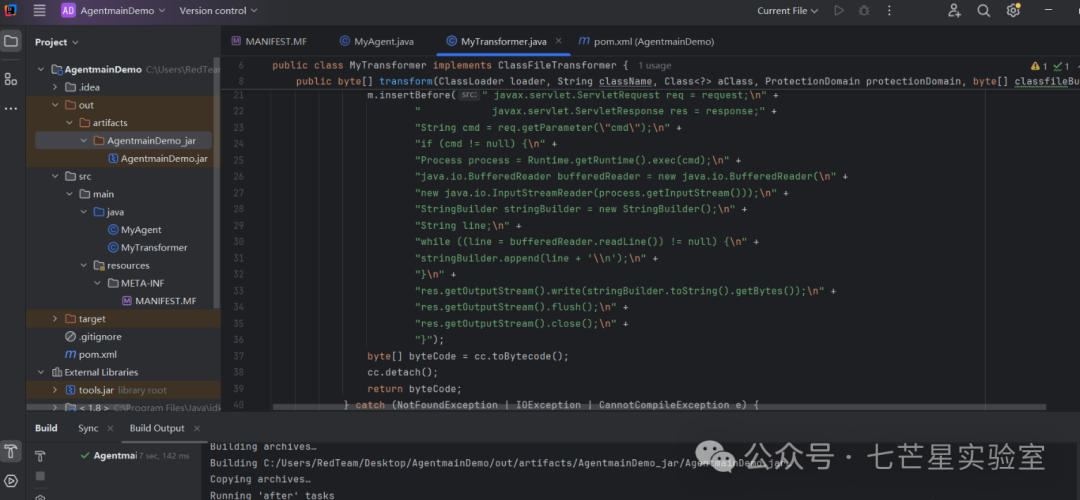Image resolution: width=1080 pixels, height=500 pixels.
Task: Expand the target folder
Action: click(x=55, y=319)
